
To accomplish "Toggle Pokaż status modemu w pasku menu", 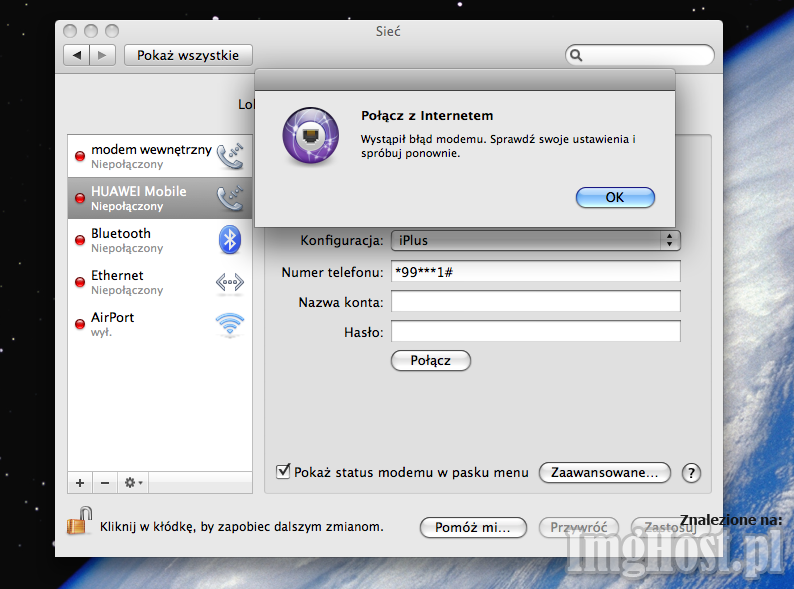I will 283,472.
